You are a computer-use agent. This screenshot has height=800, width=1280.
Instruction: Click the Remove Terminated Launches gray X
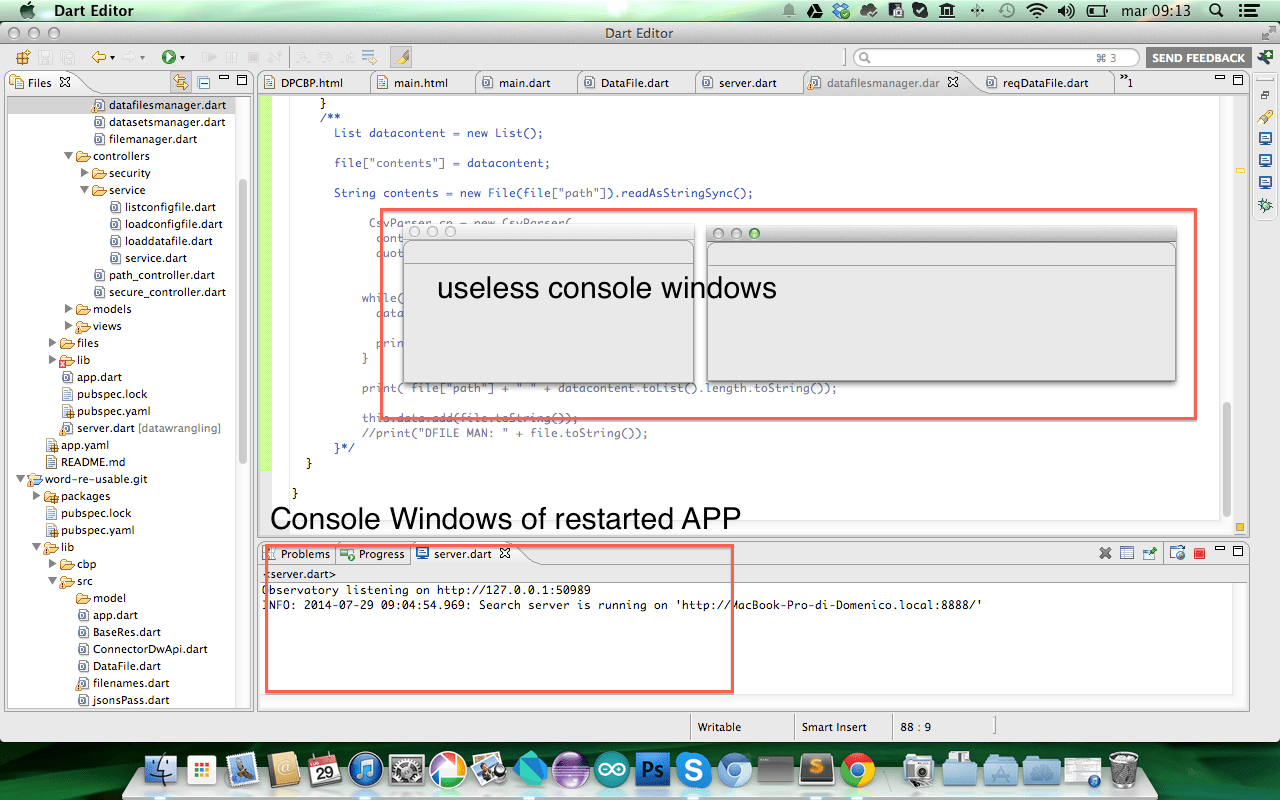pyautogui.click(x=1105, y=553)
